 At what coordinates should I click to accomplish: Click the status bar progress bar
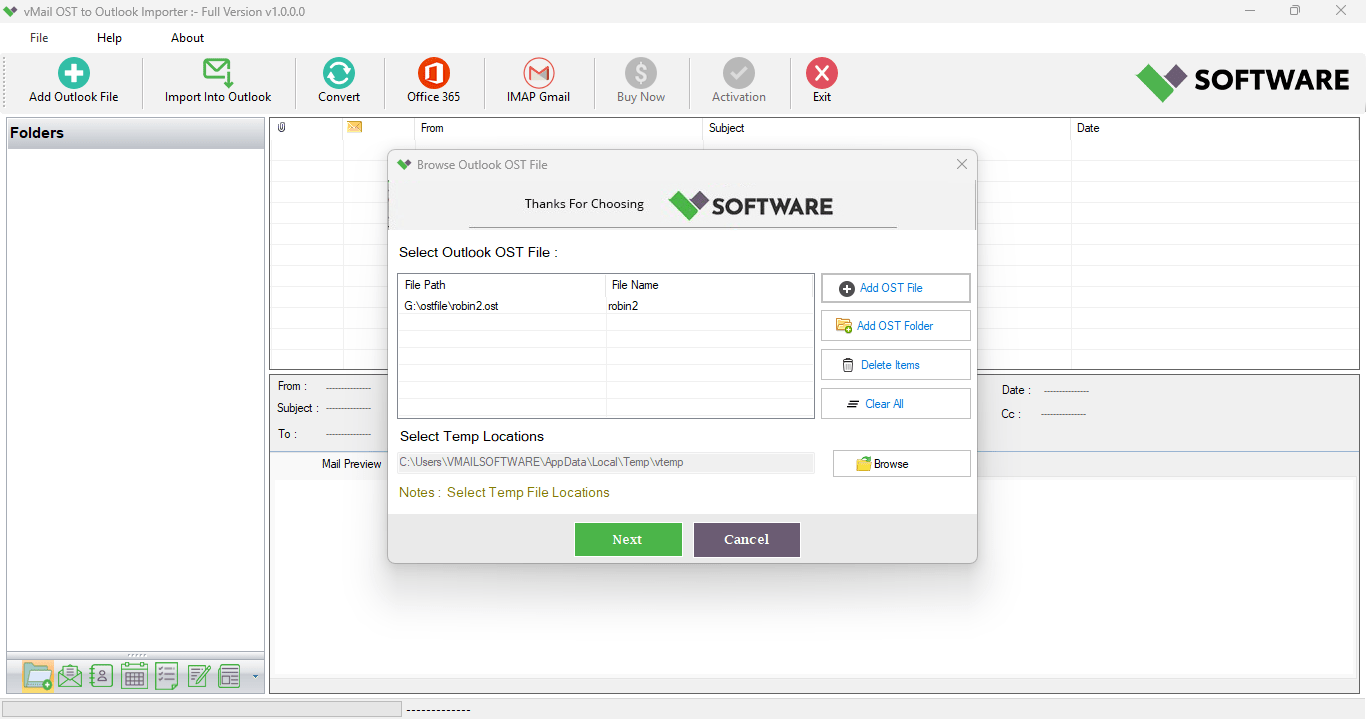point(202,709)
